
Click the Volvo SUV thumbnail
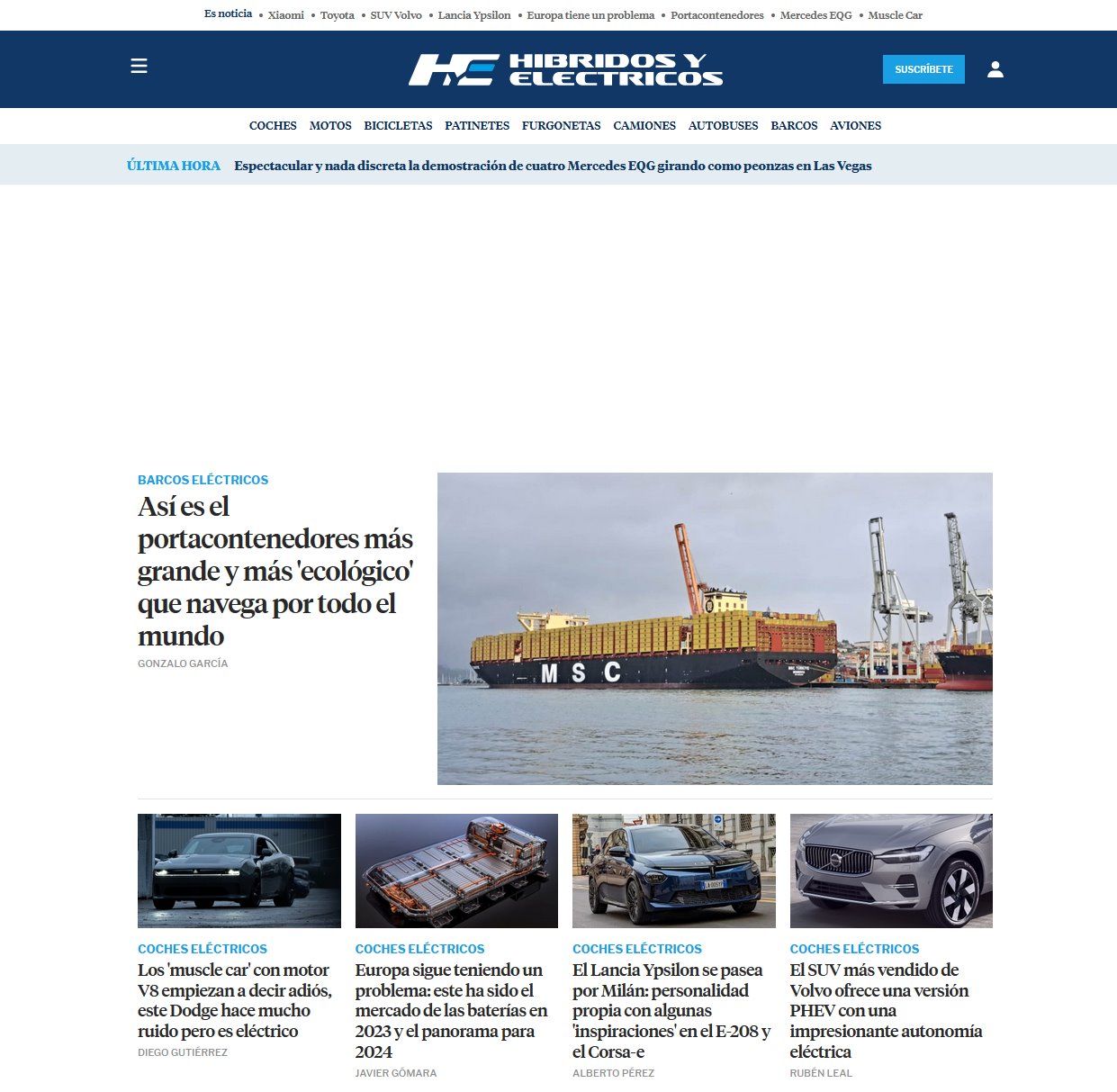point(891,871)
